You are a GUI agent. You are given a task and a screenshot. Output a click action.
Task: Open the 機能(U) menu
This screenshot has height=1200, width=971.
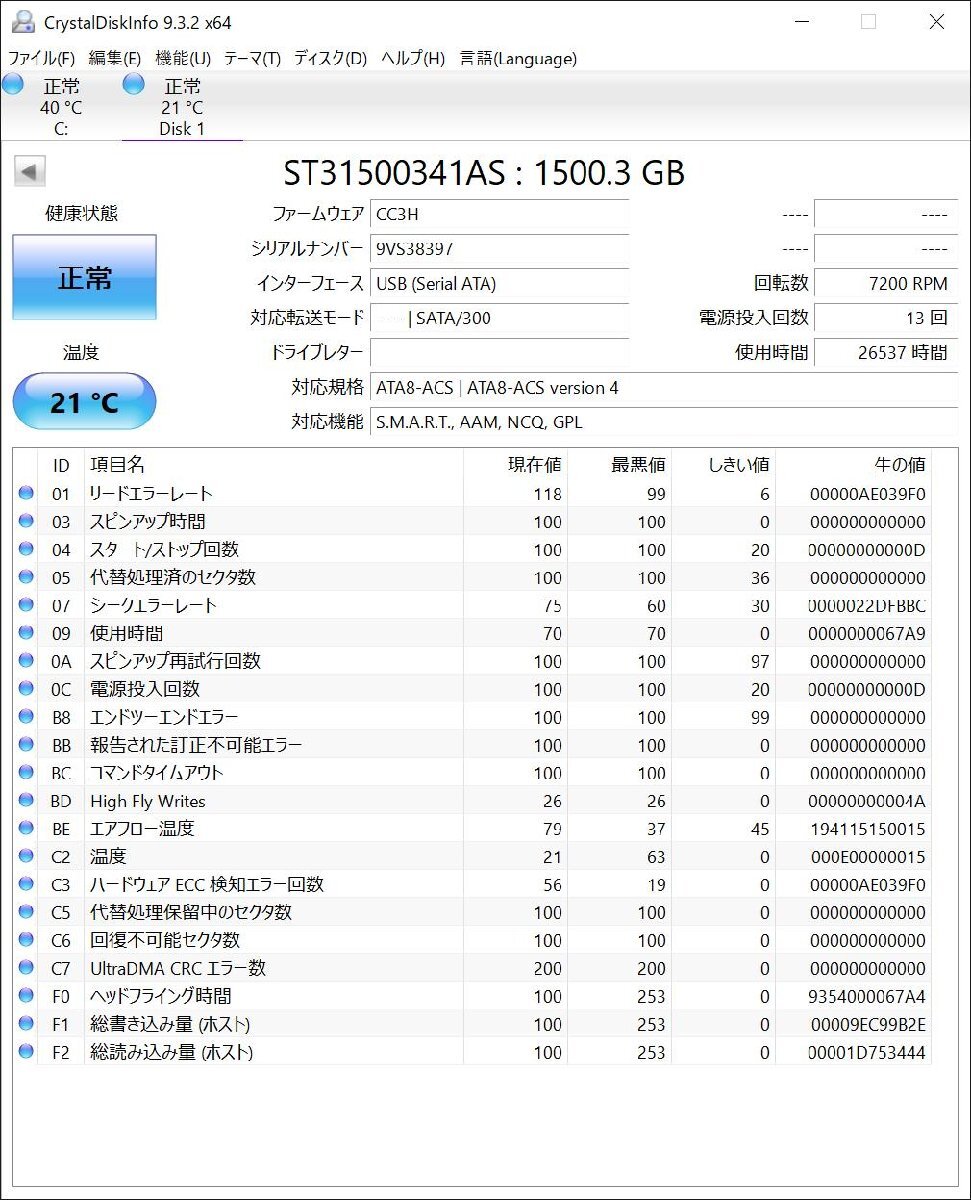[183, 58]
